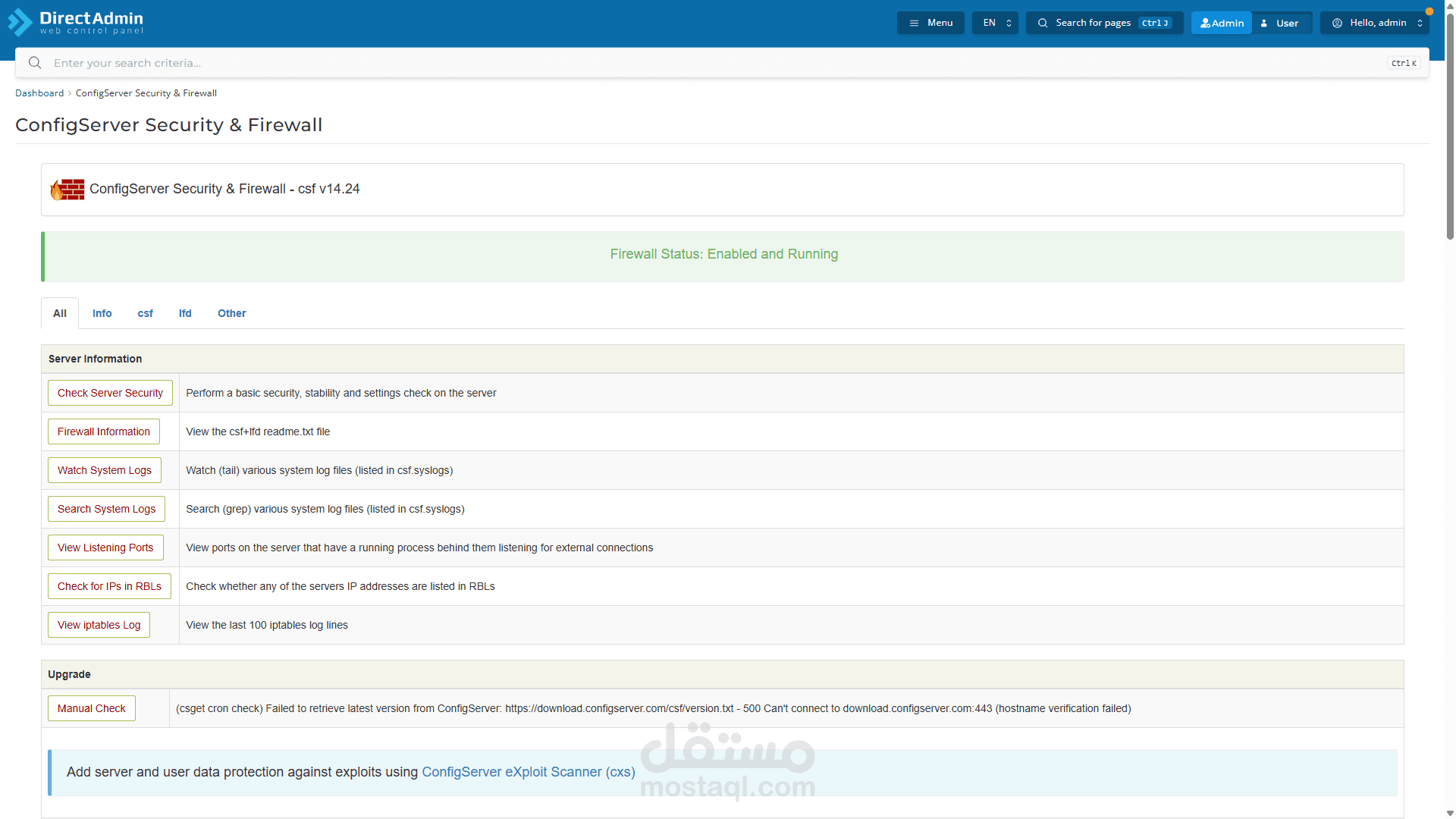1456x819 pixels.
Task: Switch to Admin access level
Action: pyautogui.click(x=1221, y=23)
